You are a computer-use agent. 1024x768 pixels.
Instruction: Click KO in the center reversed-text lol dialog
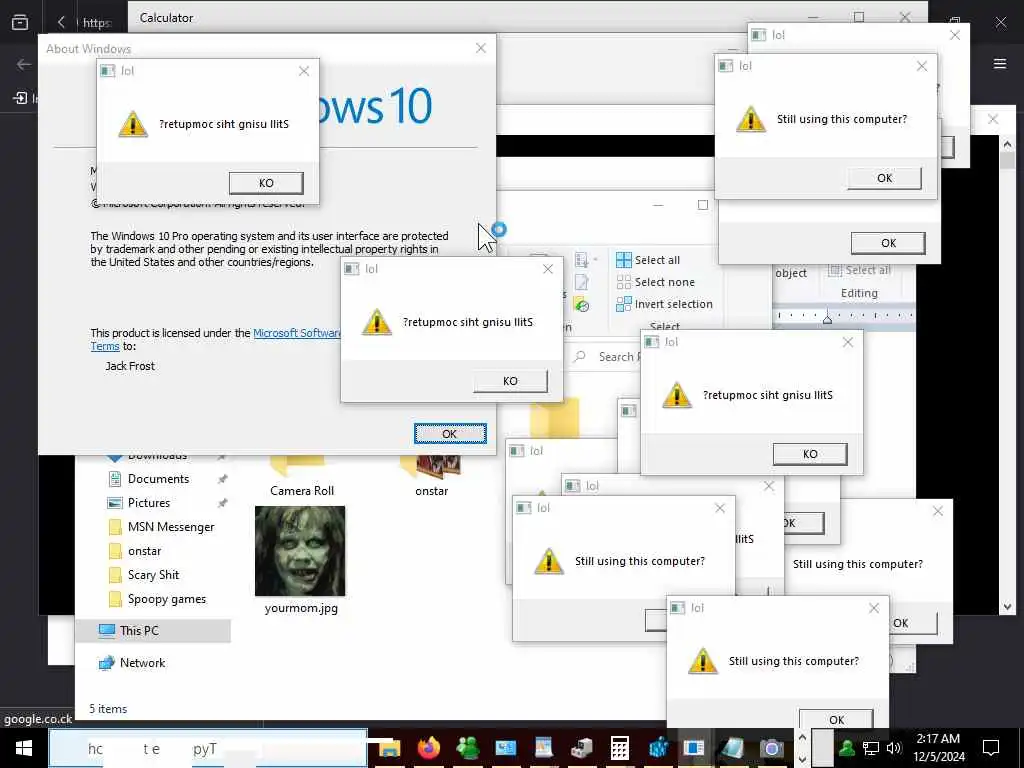pos(510,381)
